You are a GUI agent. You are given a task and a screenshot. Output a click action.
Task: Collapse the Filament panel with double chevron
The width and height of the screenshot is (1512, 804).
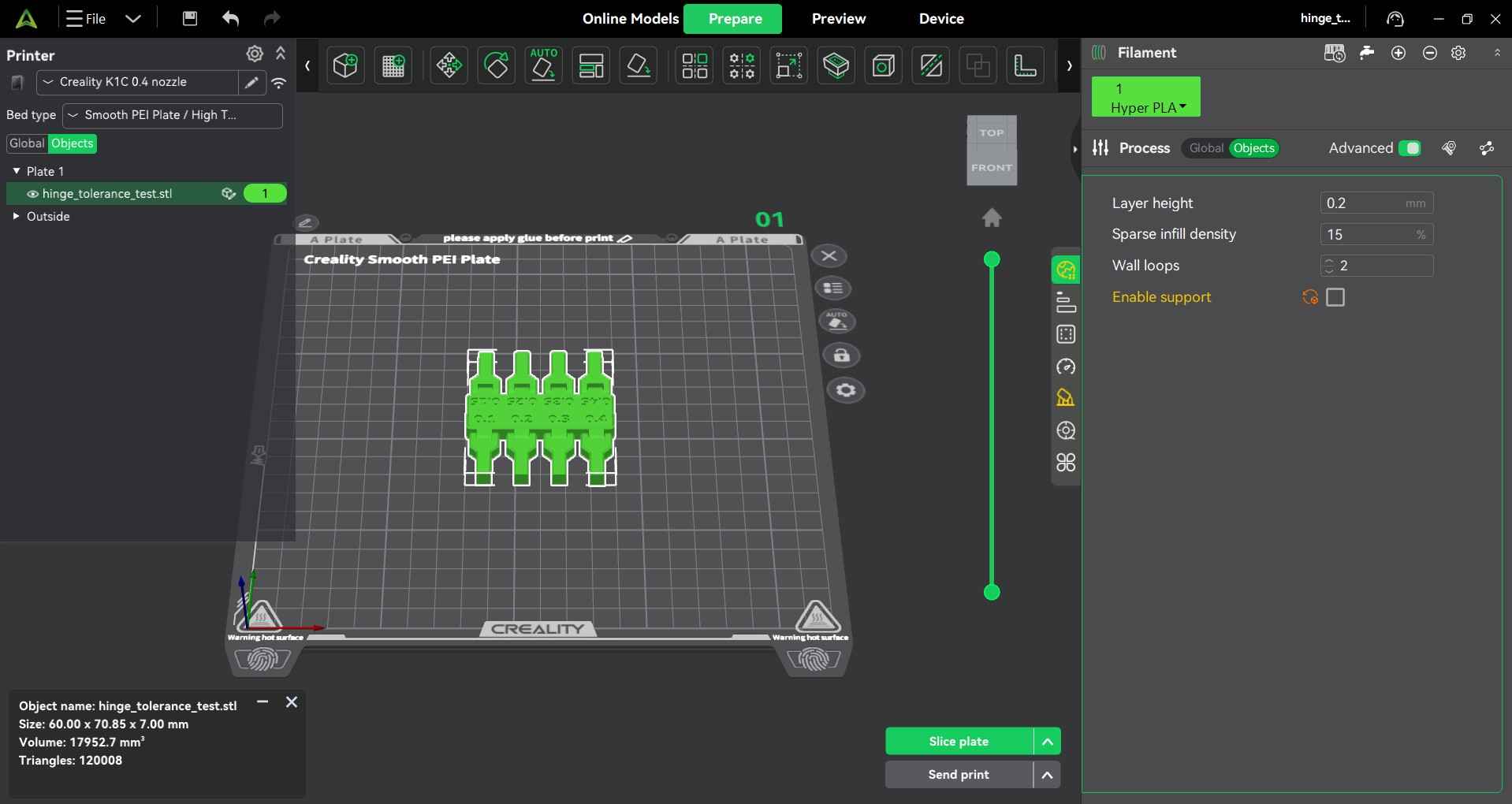[x=1497, y=53]
